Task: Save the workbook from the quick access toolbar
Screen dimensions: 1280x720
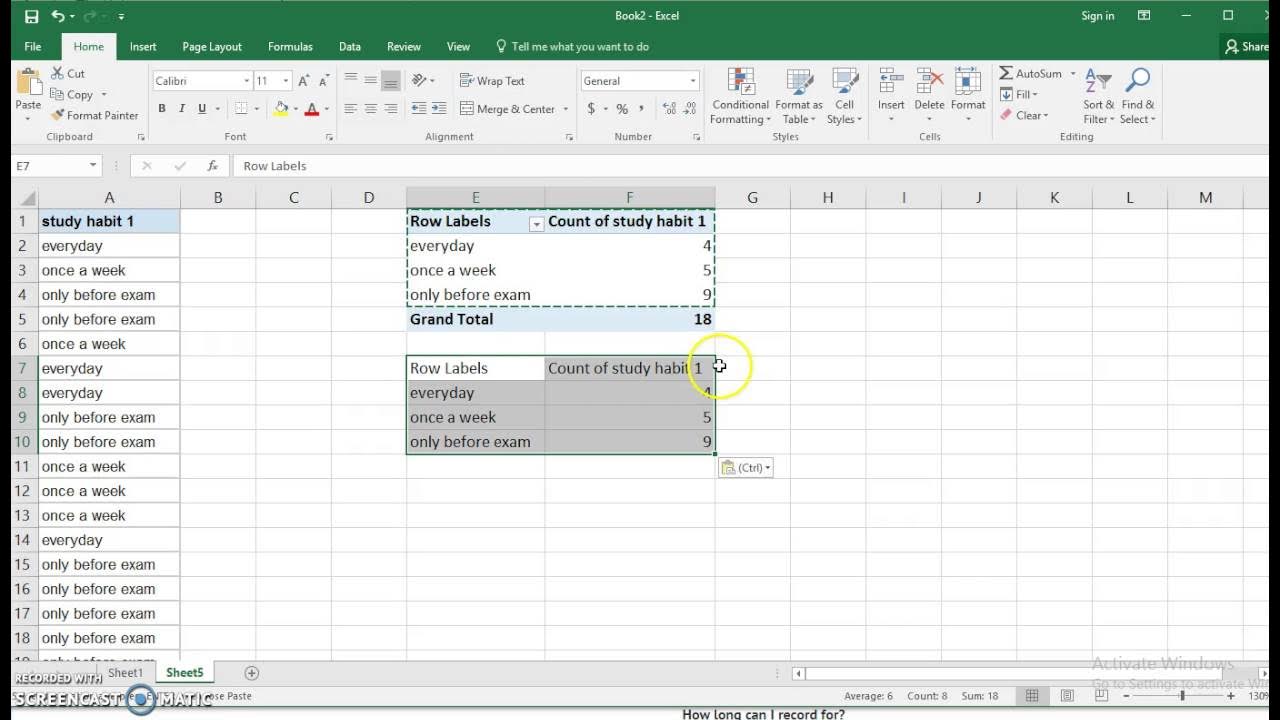Action: click(x=32, y=16)
